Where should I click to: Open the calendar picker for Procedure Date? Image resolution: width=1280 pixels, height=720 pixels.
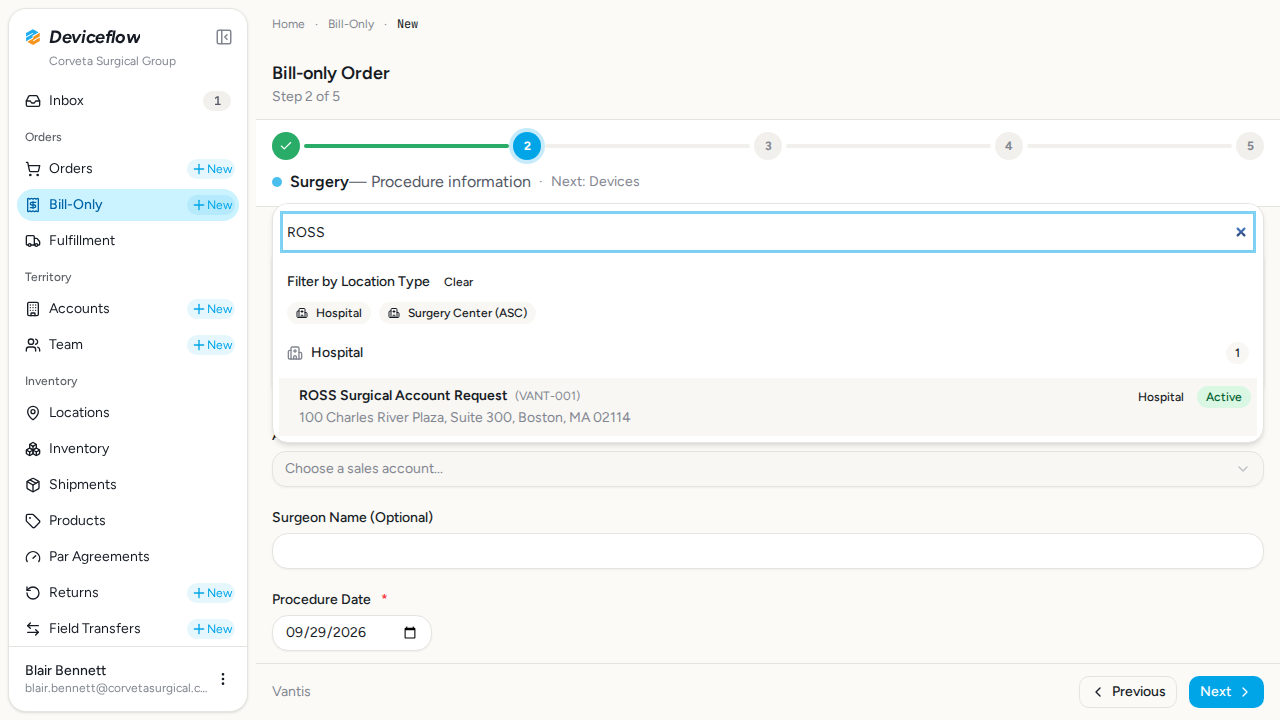pos(410,633)
